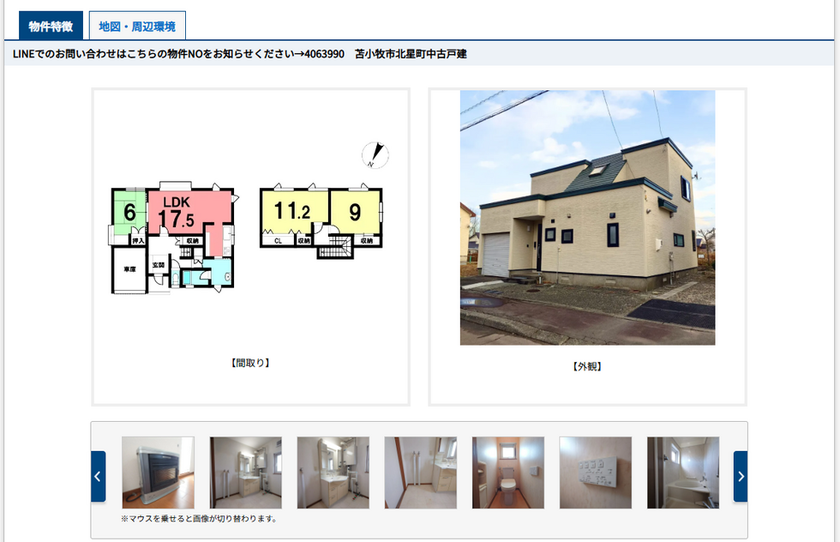
Task: Select the bathtub thumbnail at the carousel end
Action: (682, 473)
